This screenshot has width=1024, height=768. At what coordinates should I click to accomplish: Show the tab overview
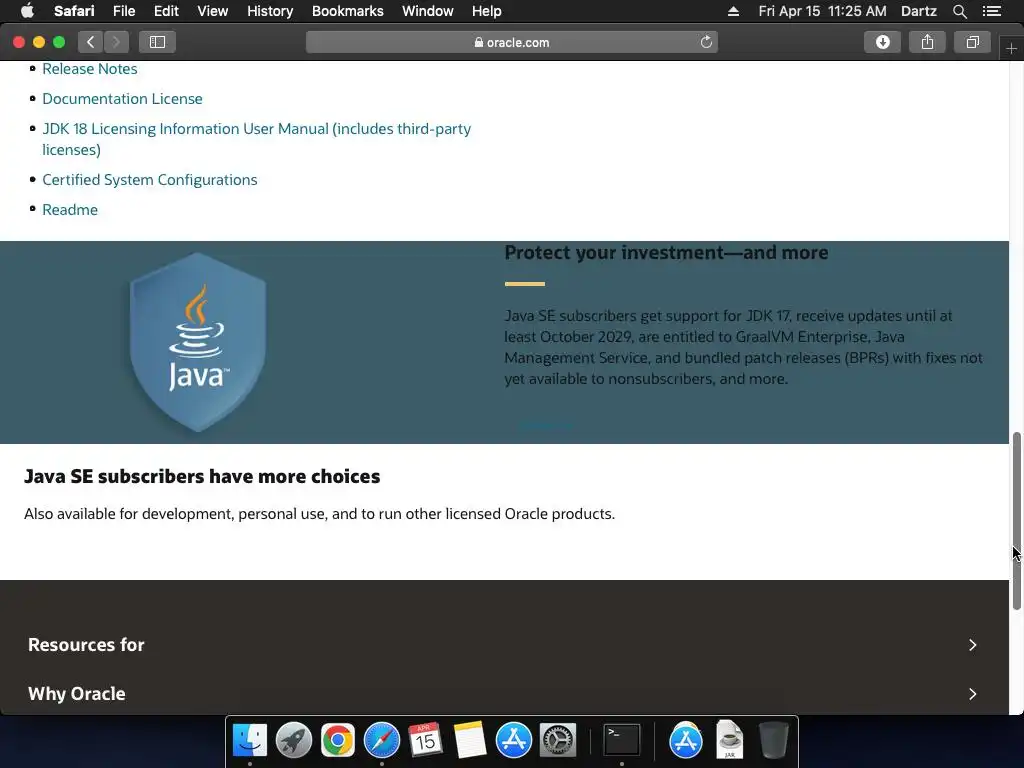tap(972, 42)
